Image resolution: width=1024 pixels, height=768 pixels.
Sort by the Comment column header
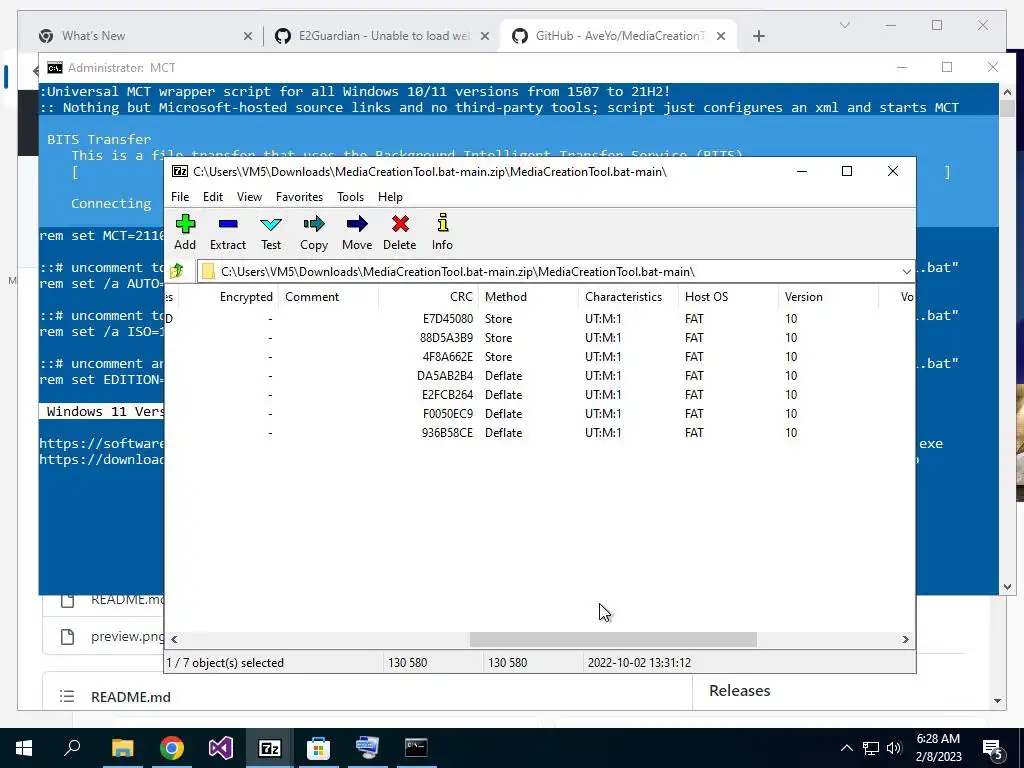[328, 296]
